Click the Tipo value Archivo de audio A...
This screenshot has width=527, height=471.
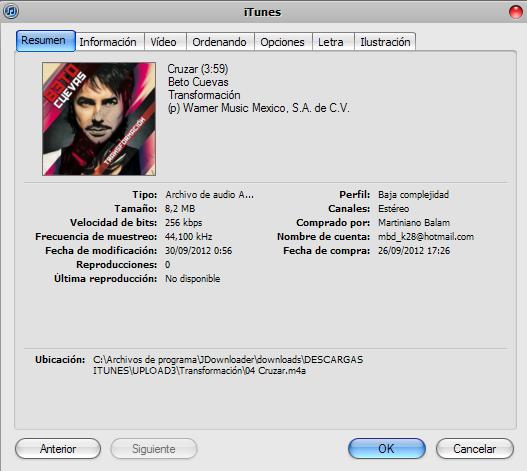pos(209,195)
